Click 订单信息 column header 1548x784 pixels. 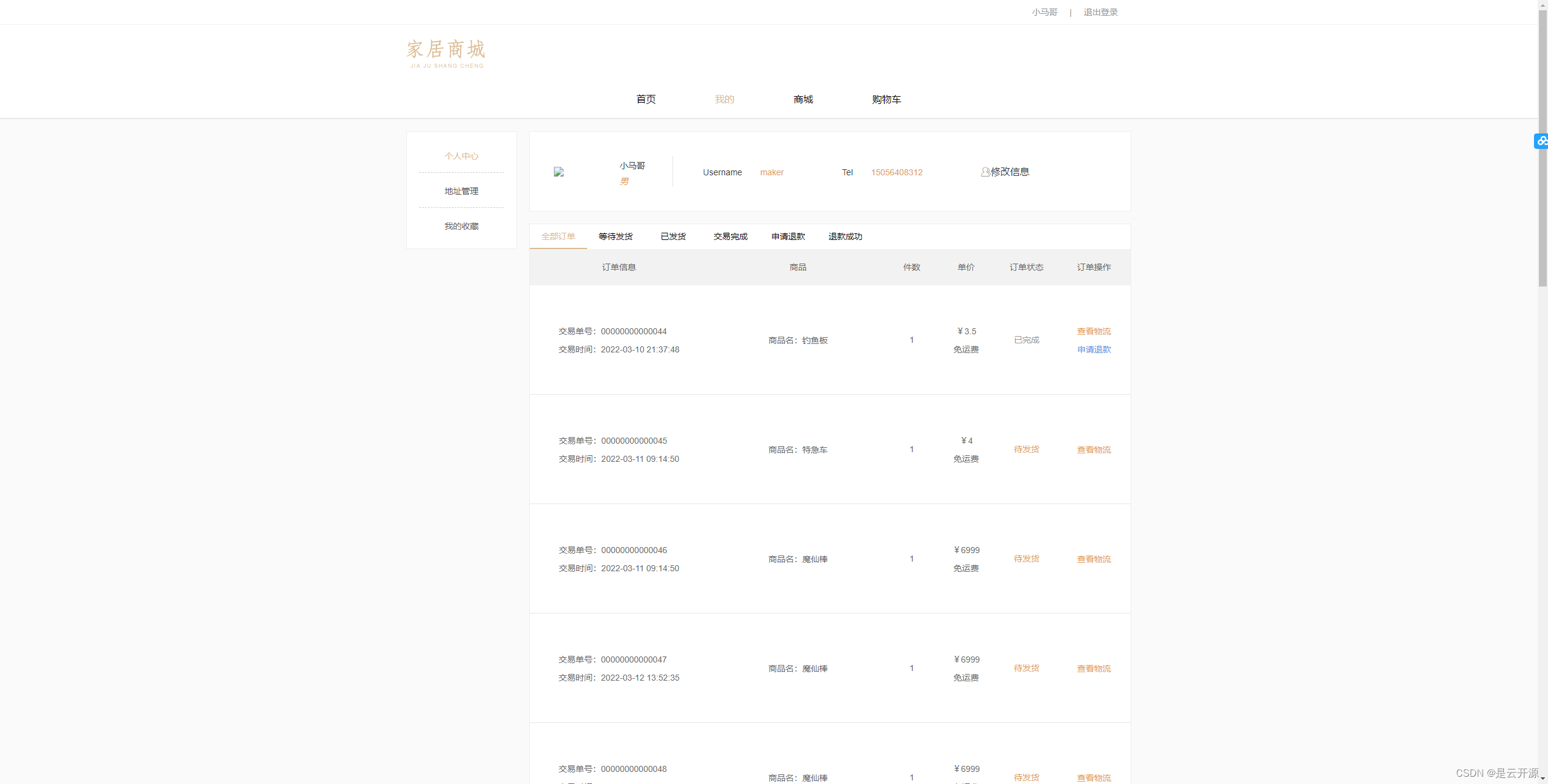coord(619,267)
